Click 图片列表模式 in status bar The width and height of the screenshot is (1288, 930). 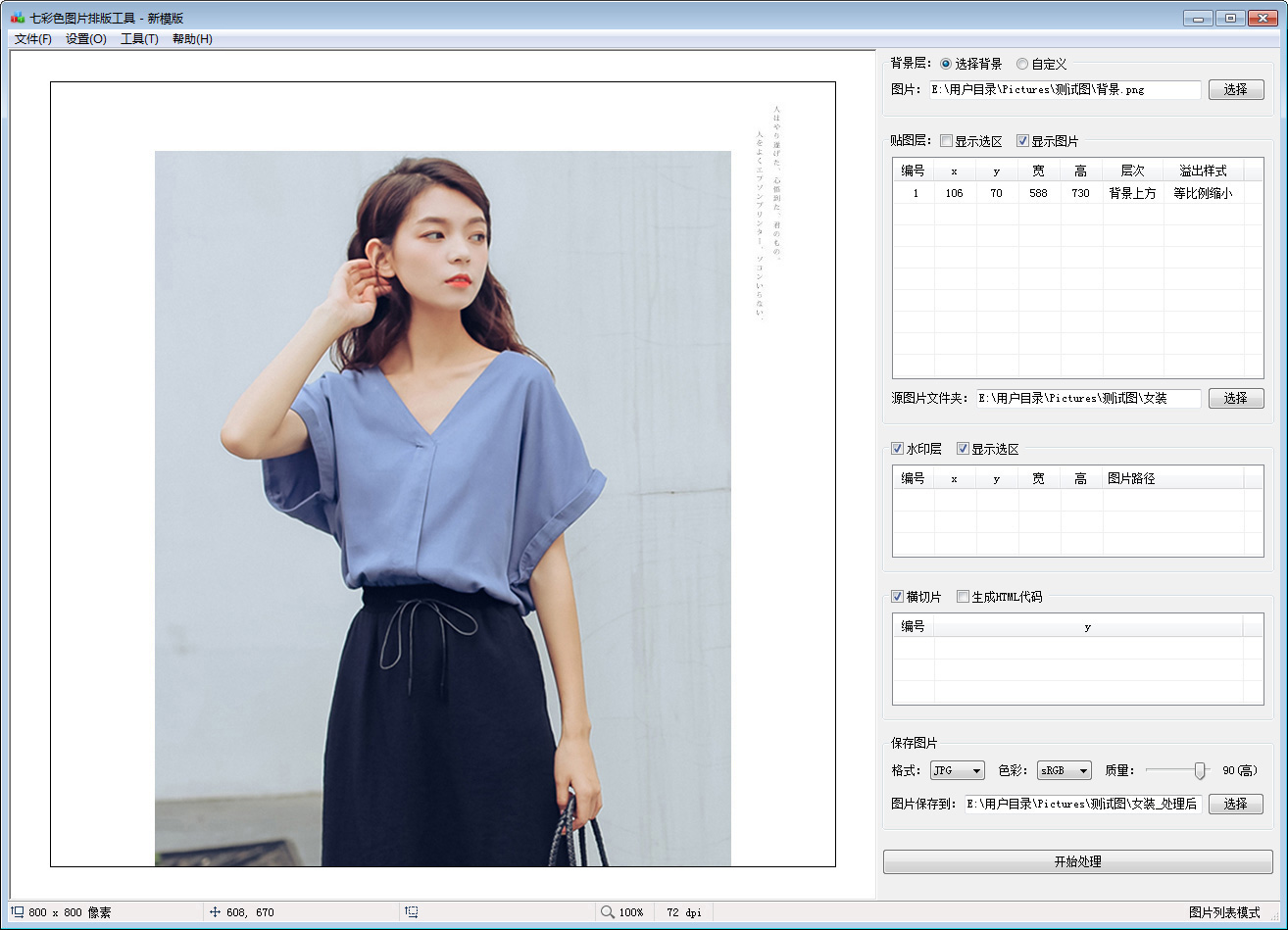click(x=1224, y=912)
